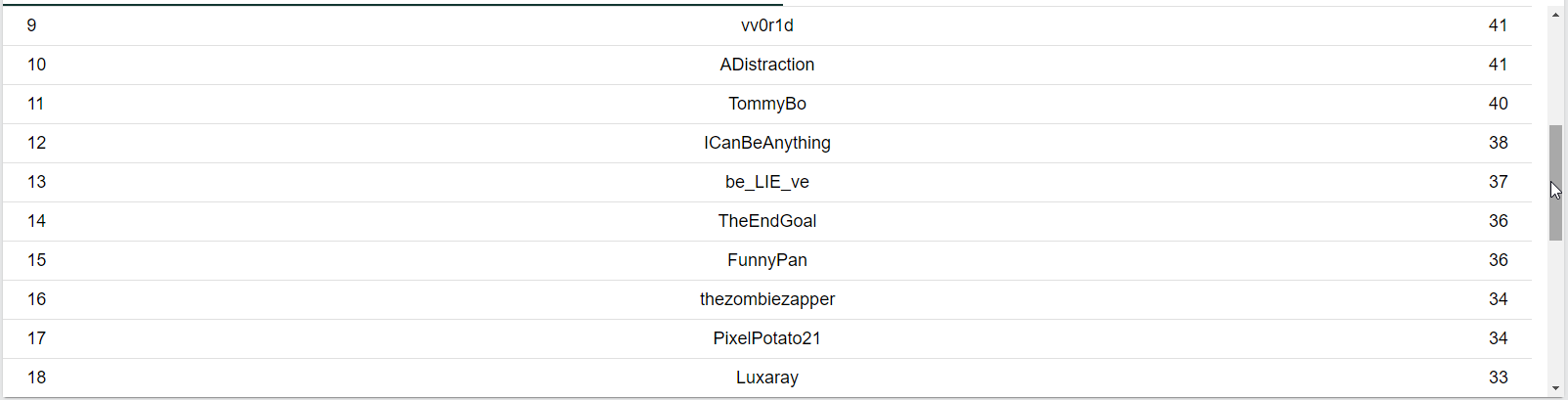
Task: Click rank number 9 cell
Action: point(32,25)
